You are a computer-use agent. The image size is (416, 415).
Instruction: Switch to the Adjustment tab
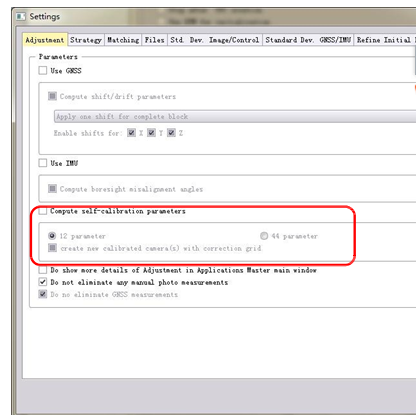pyautogui.click(x=45, y=40)
